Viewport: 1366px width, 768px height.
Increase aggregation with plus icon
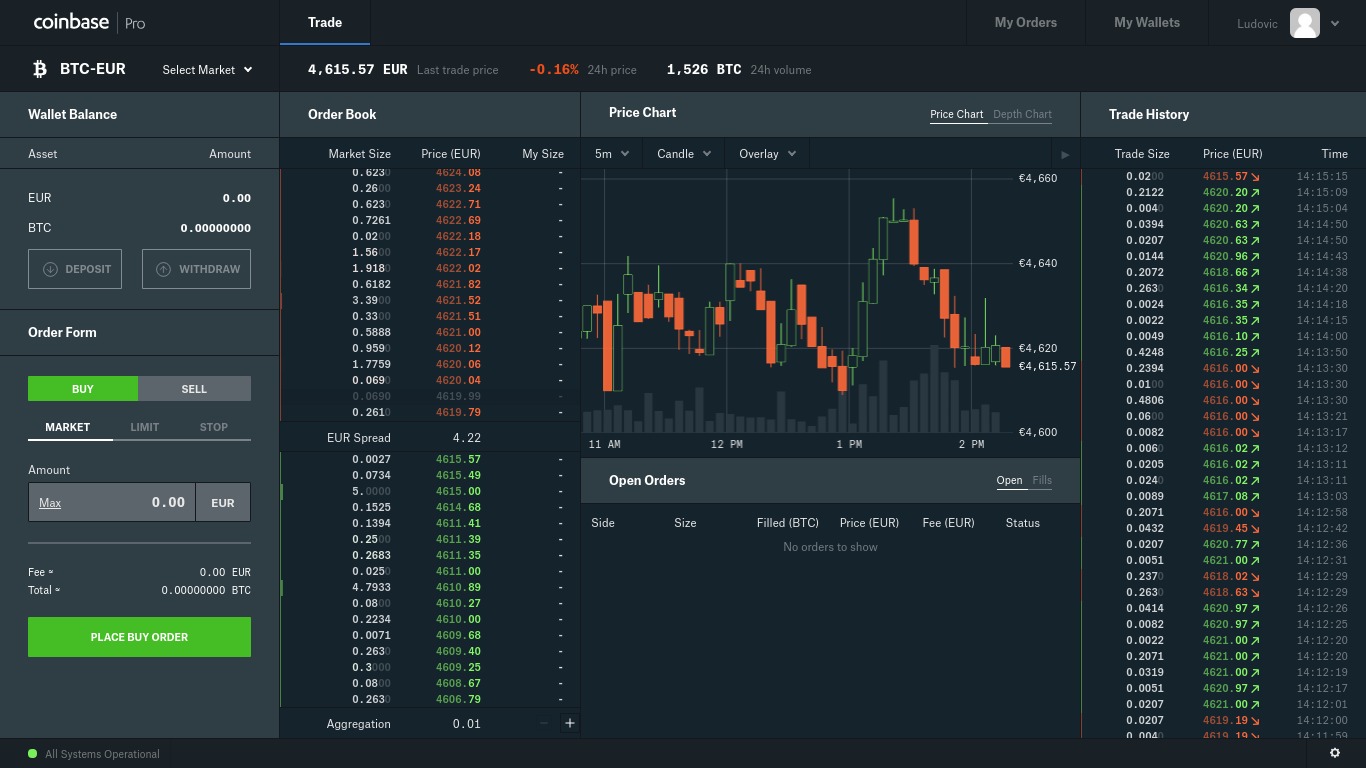point(569,723)
